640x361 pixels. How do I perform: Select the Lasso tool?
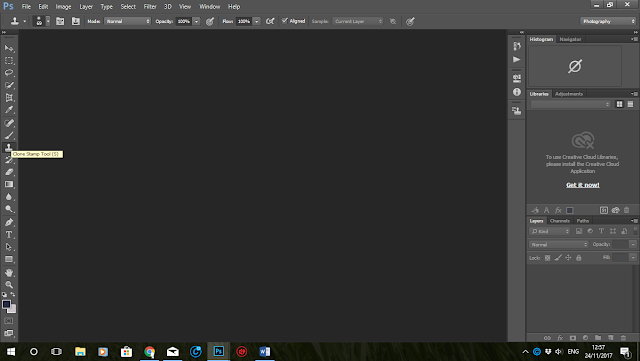[x=9, y=73]
